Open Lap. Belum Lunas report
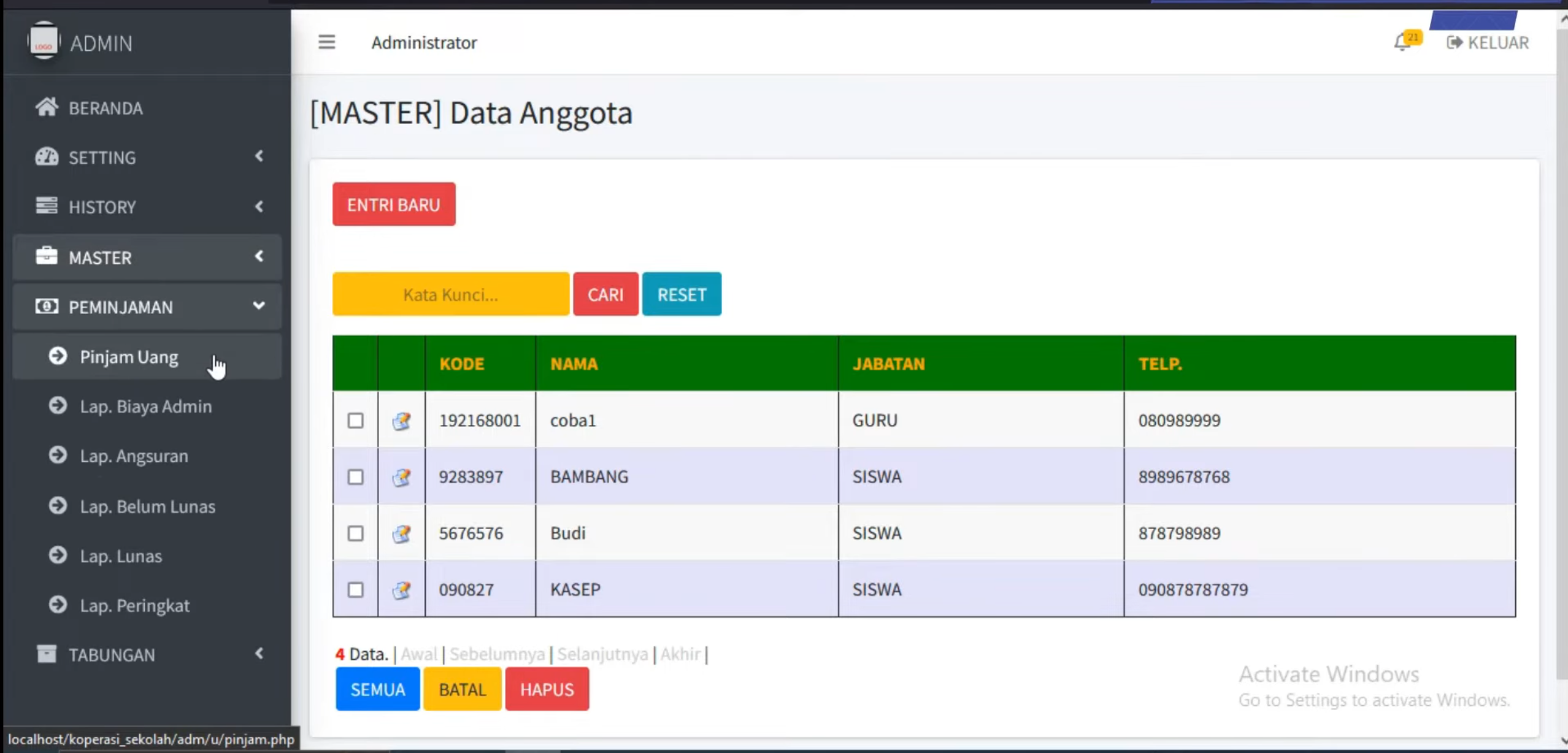1568x753 pixels. point(147,506)
